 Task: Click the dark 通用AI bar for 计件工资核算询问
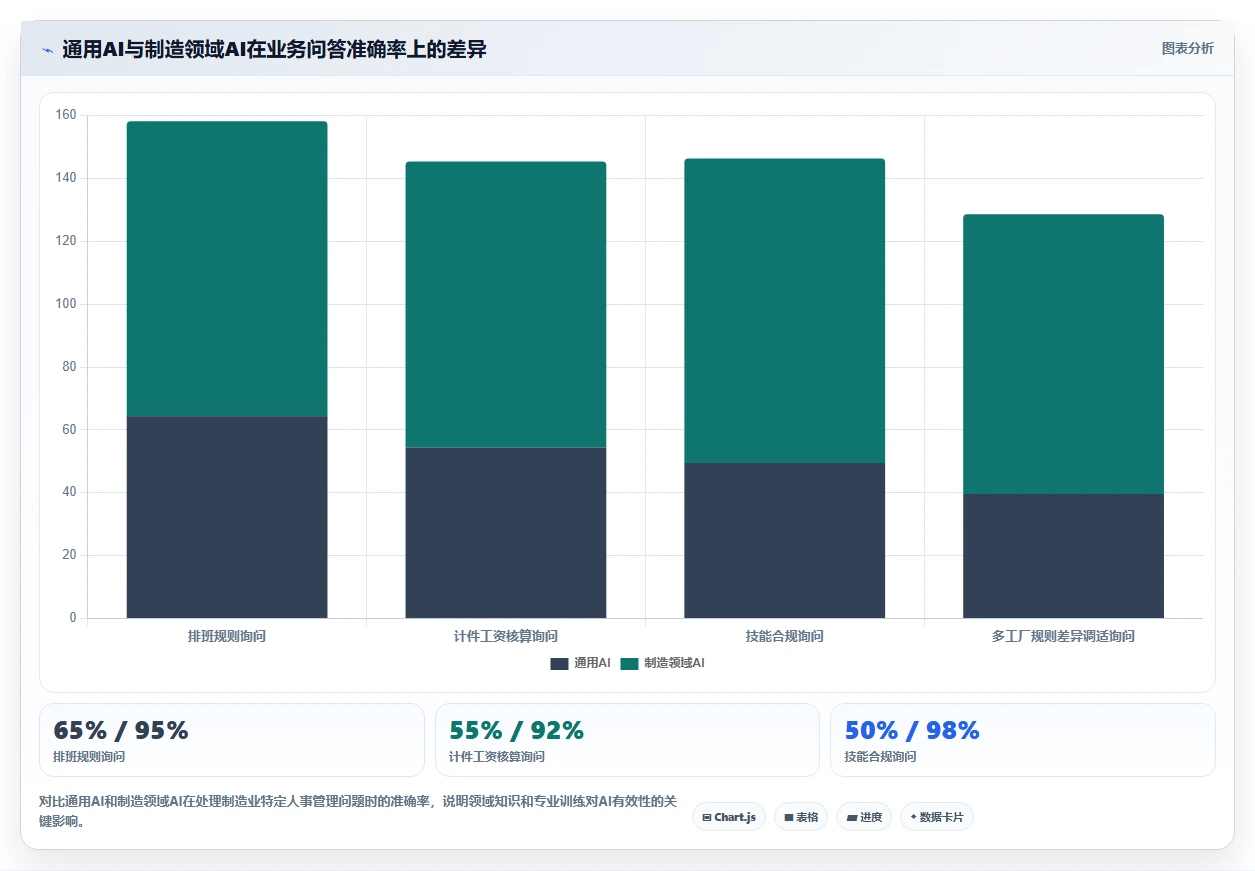506,532
